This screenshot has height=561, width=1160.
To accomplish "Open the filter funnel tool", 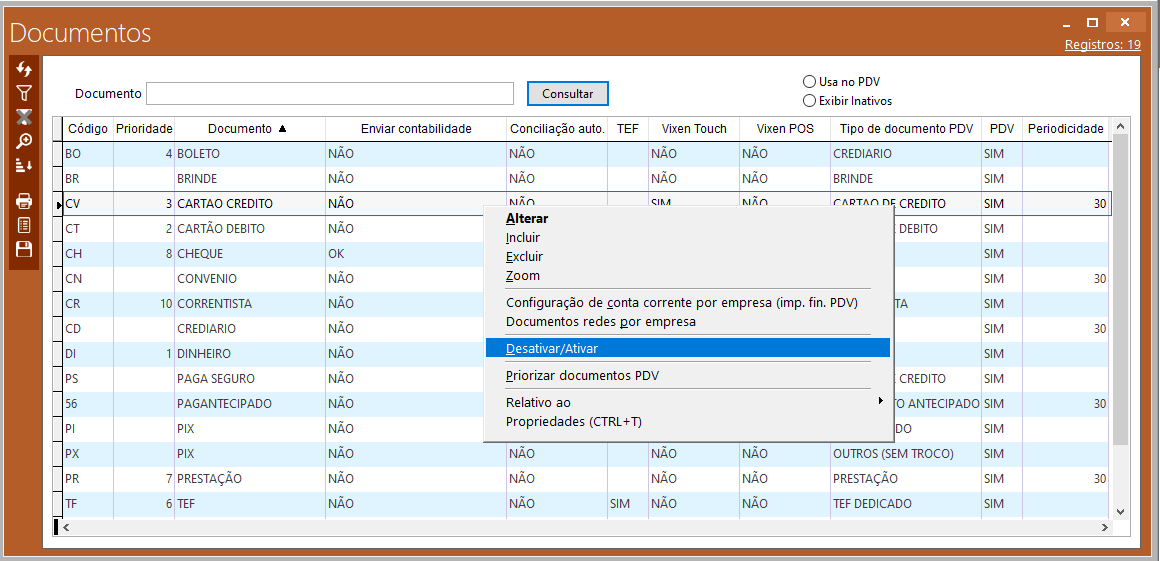I will 24,93.
